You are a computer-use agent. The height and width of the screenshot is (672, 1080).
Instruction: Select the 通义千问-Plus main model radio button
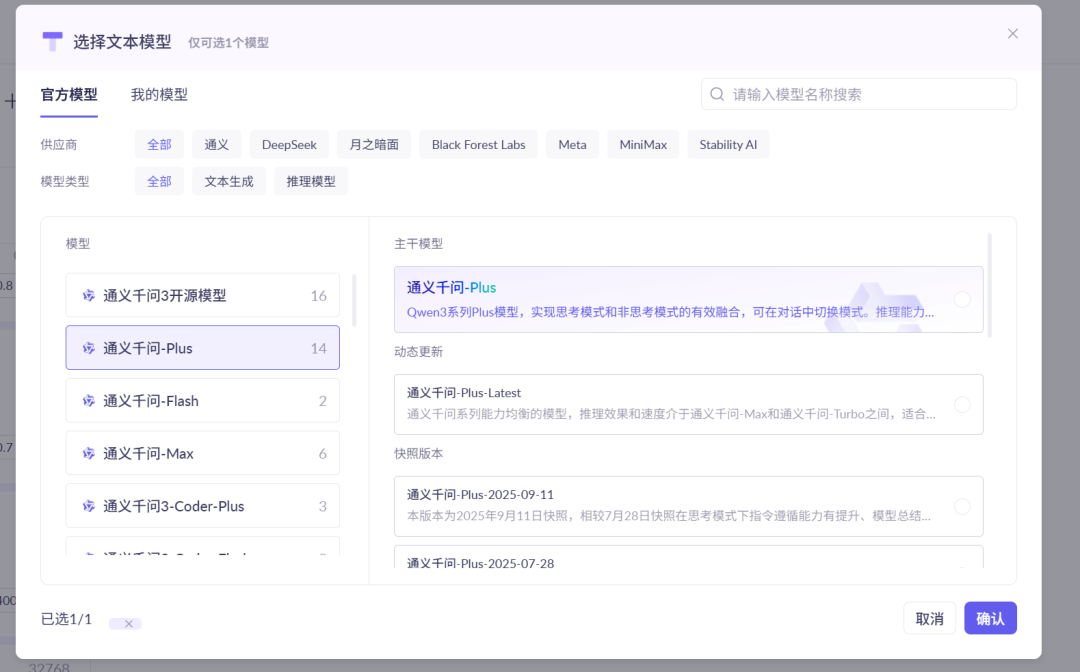click(962, 296)
